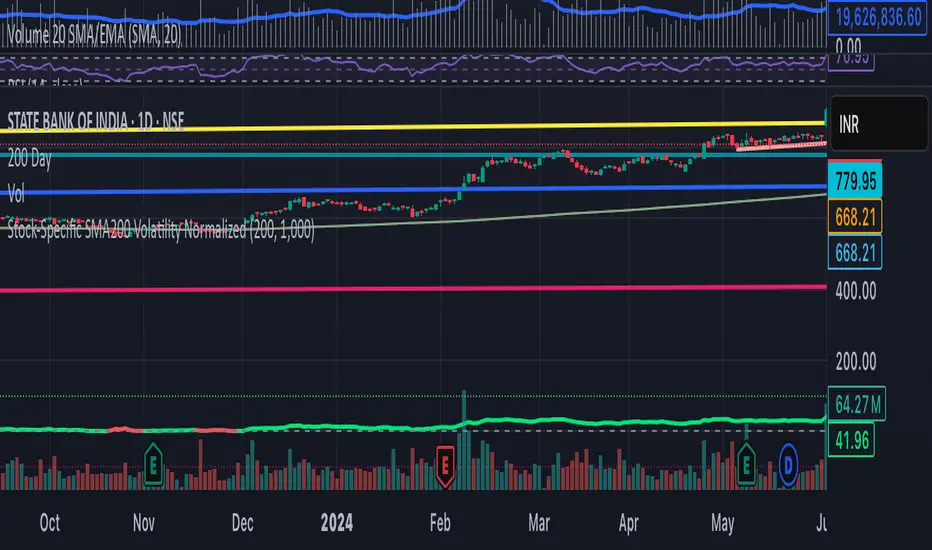Click the blue 668.21 price label
The width and height of the screenshot is (932, 550).
[855, 253]
